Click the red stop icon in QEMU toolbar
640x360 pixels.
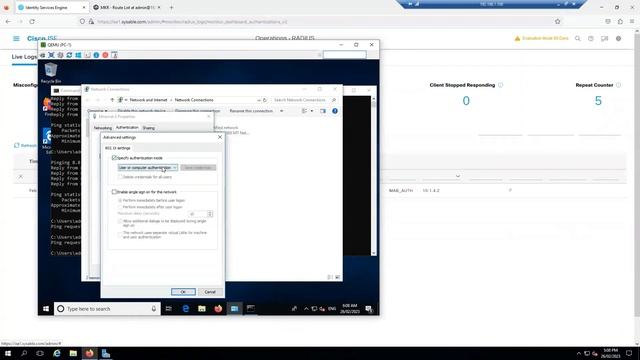coord(105,55)
